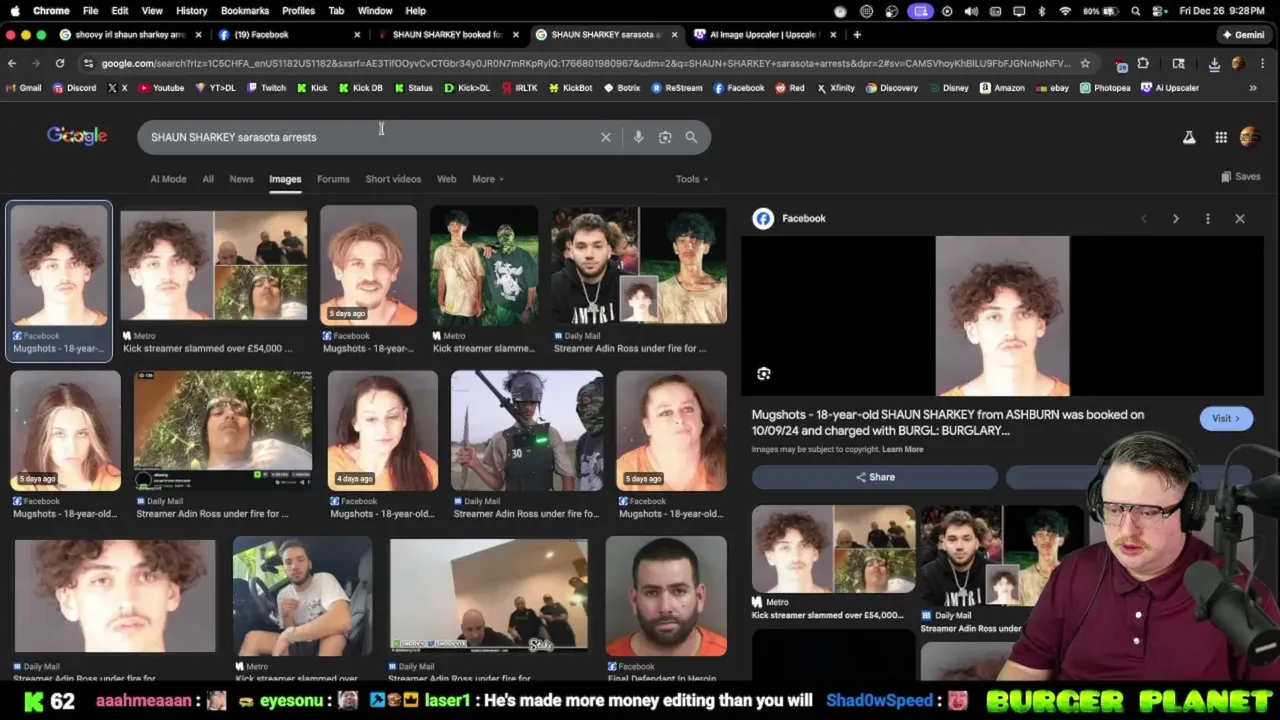Open the Wi-Fi status menu
This screenshot has width=1280, height=720.
pyautogui.click(x=1064, y=11)
